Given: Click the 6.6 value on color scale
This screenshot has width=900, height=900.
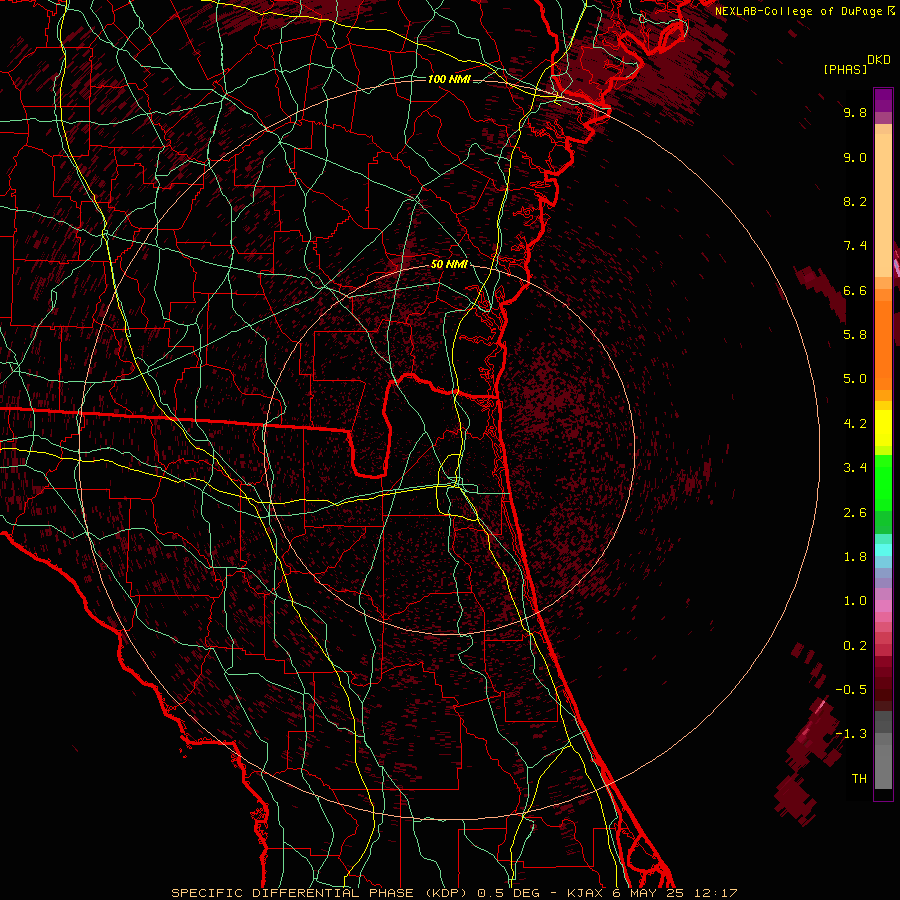Looking at the screenshot, I should (x=855, y=290).
